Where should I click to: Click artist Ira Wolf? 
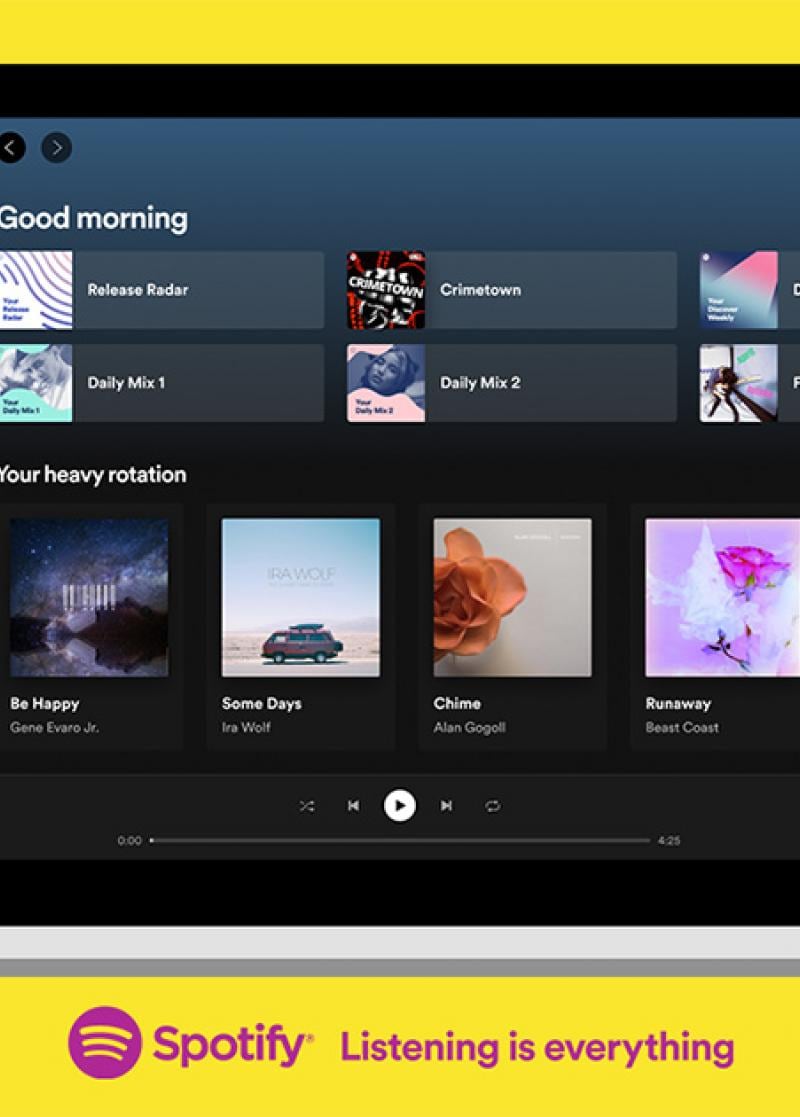(x=246, y=727)
